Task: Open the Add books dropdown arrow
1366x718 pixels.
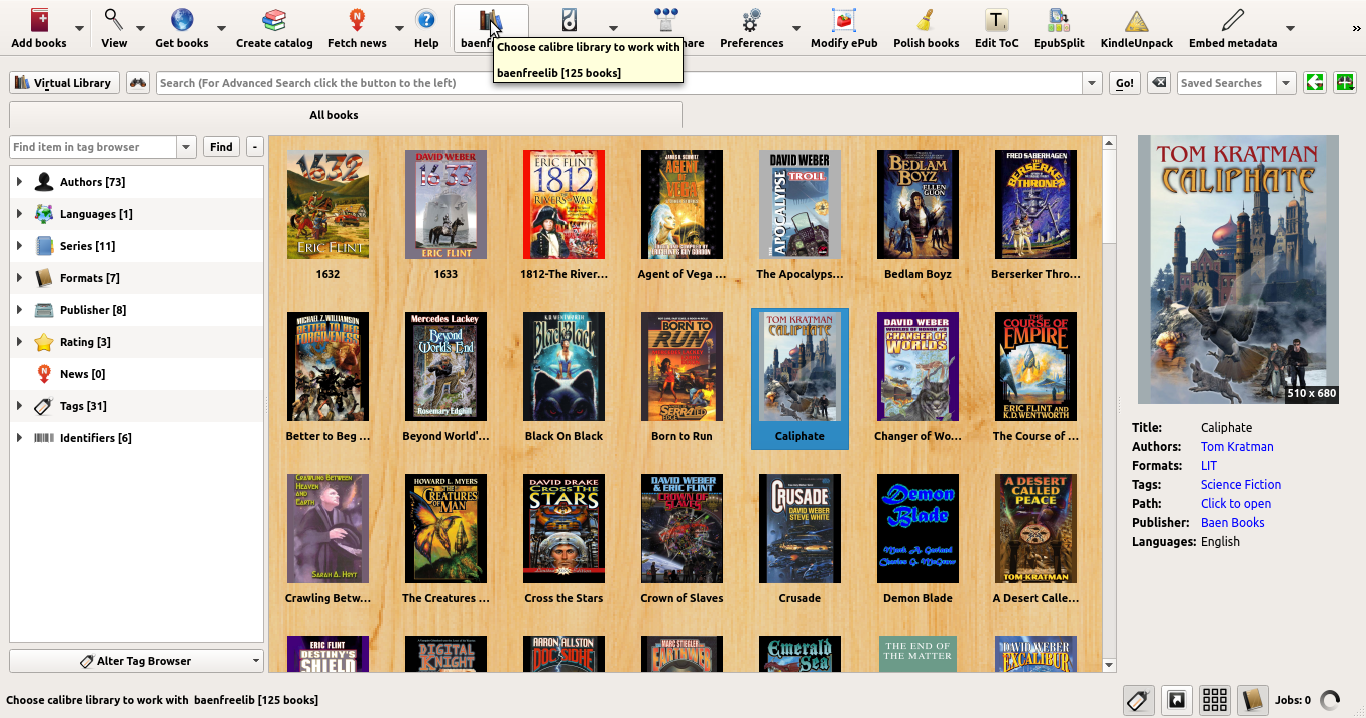Action: tap(80, 29)
